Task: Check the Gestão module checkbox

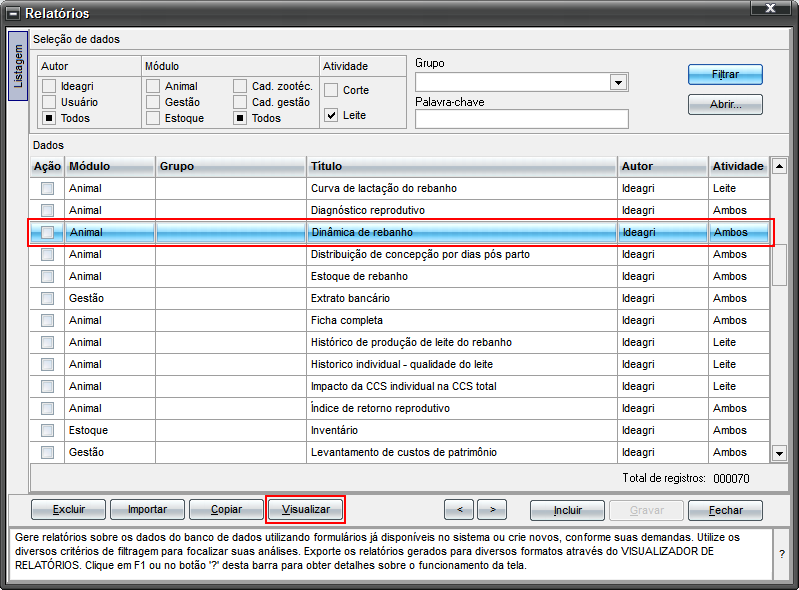Action: coord(152,102)
